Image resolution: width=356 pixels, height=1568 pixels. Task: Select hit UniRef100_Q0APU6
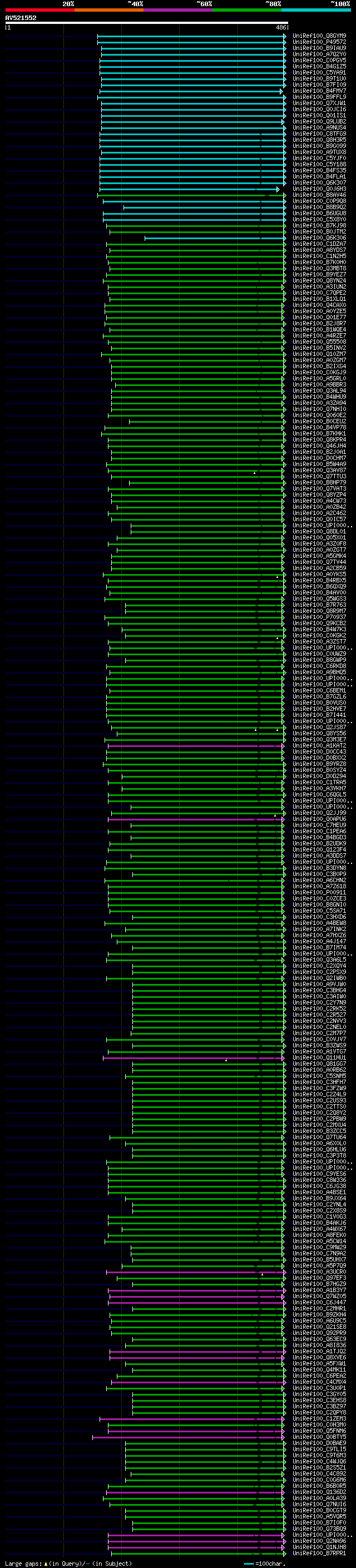(319, 819)
